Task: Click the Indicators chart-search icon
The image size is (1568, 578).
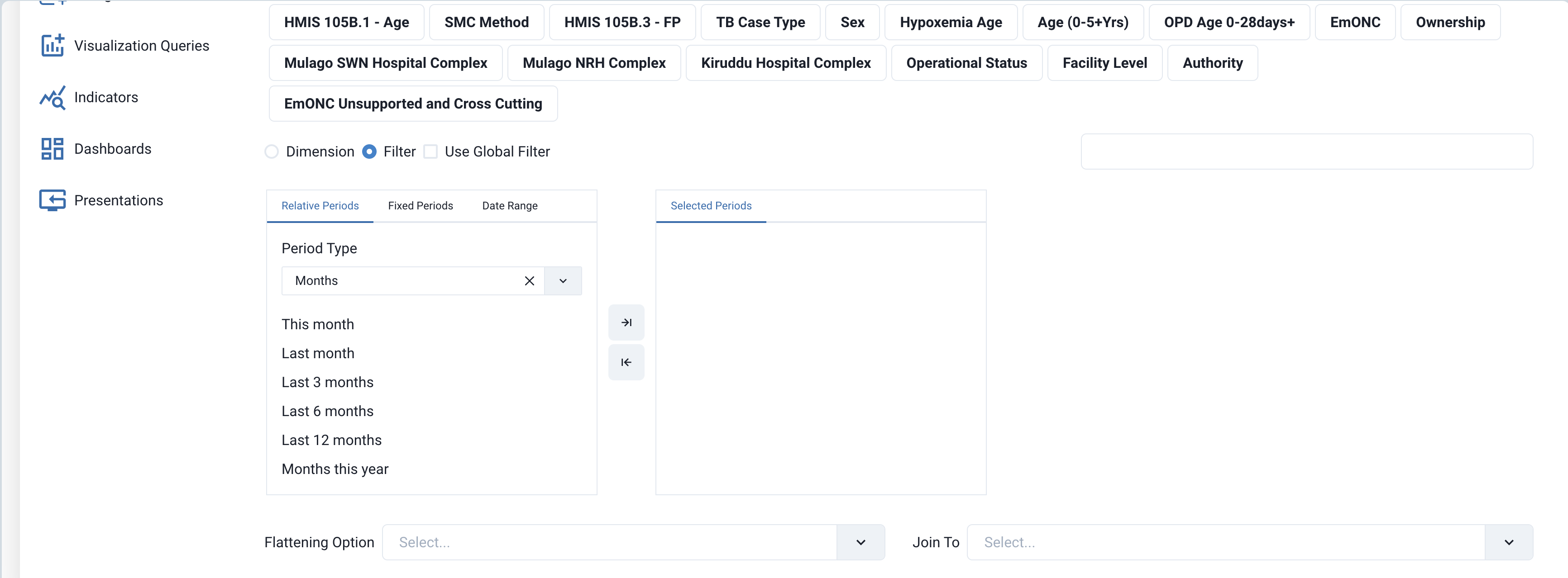Action: pos(53,97)
